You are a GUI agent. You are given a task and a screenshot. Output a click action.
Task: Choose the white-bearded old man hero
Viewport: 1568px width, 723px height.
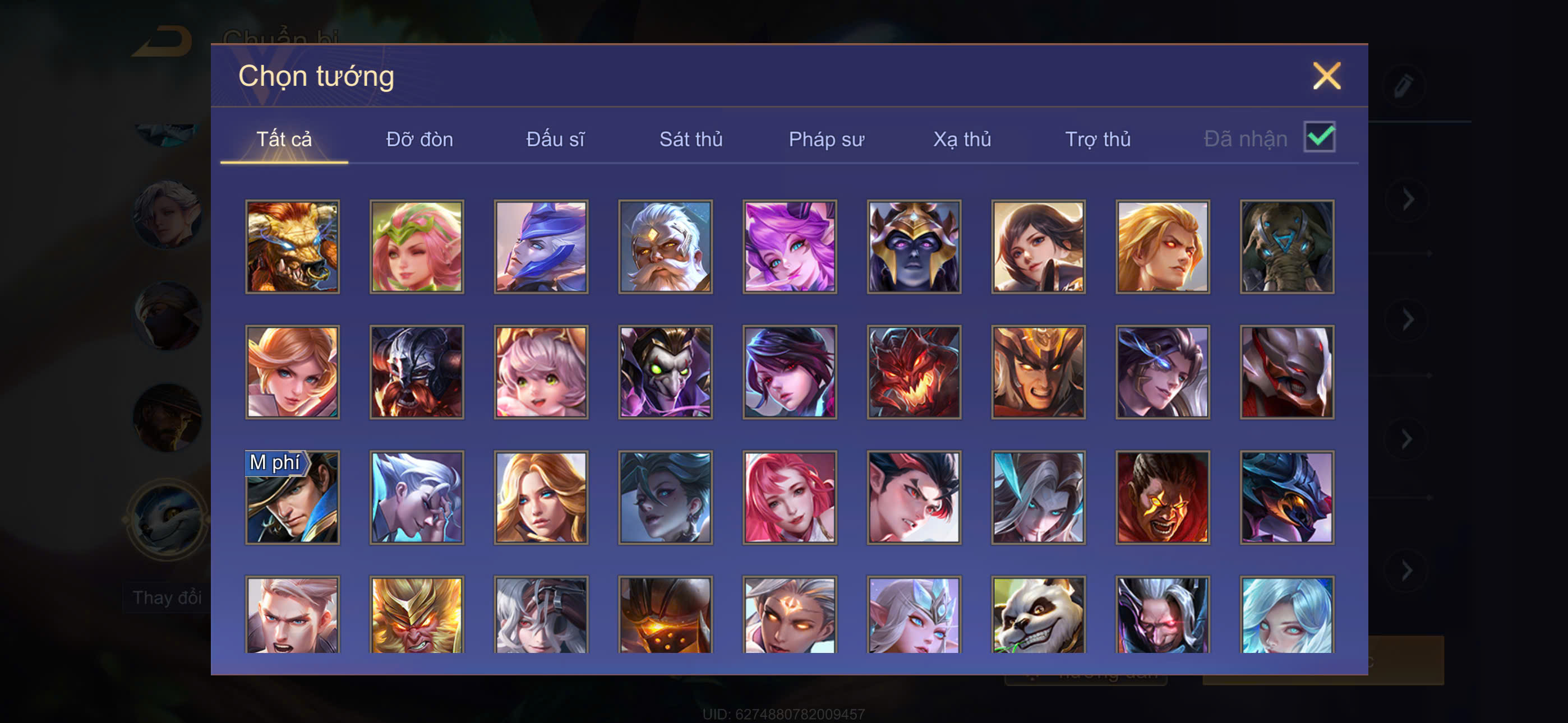(665, 247)
